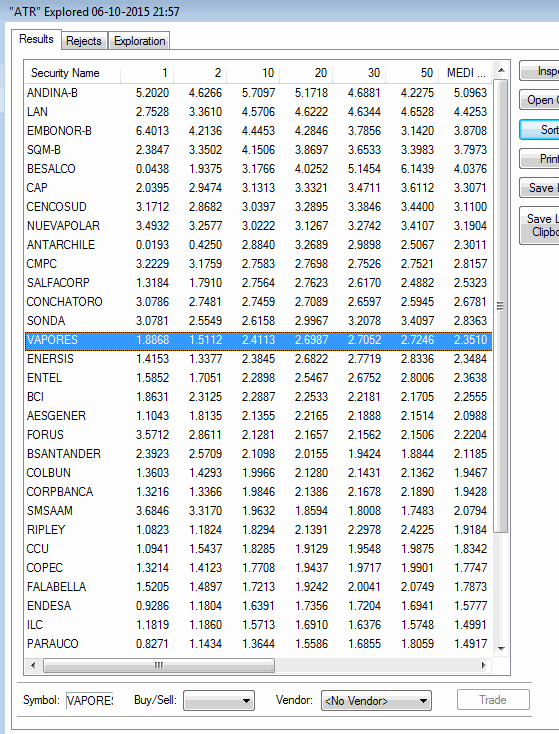Click vertical scrollbar down arrow

click(x=501, y=648)
